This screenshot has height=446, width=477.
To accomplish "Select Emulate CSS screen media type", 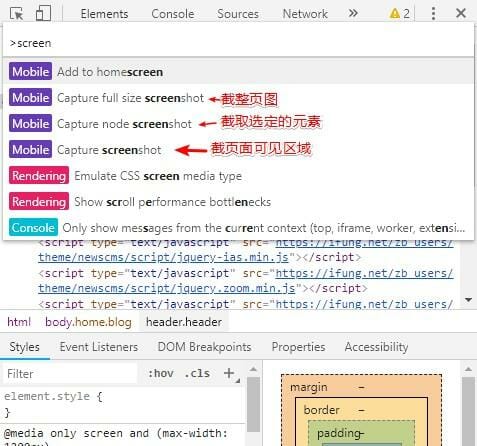I will pos(238,176).
